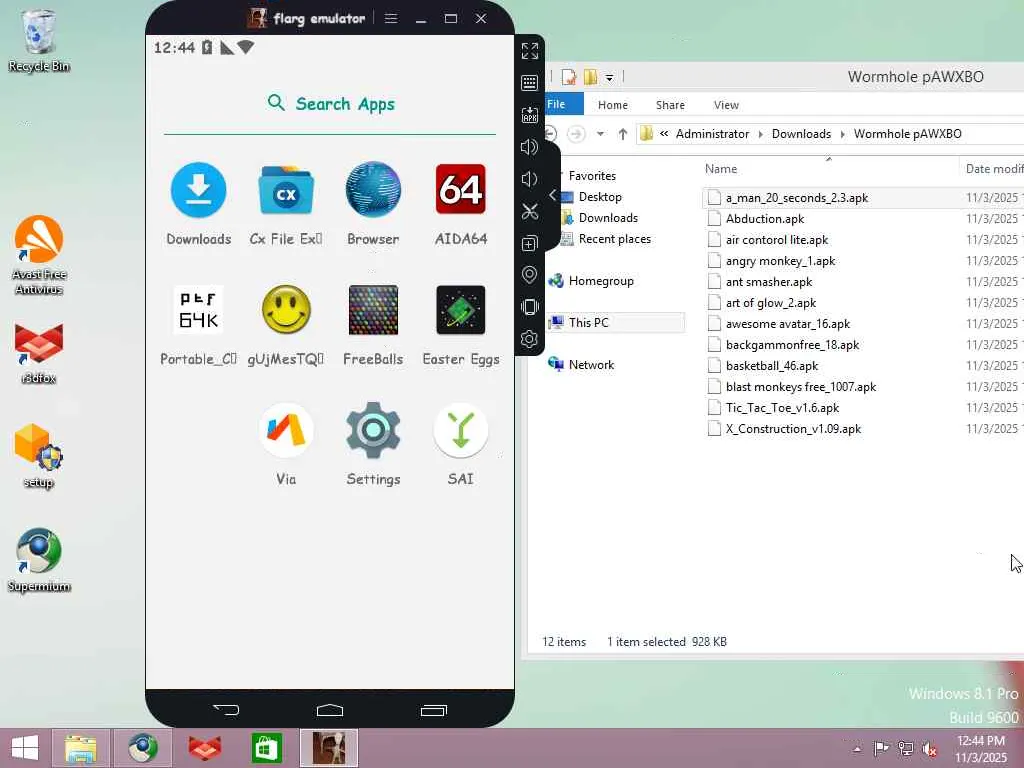Open the Downloads app in emulator

(x=199, y=190)
